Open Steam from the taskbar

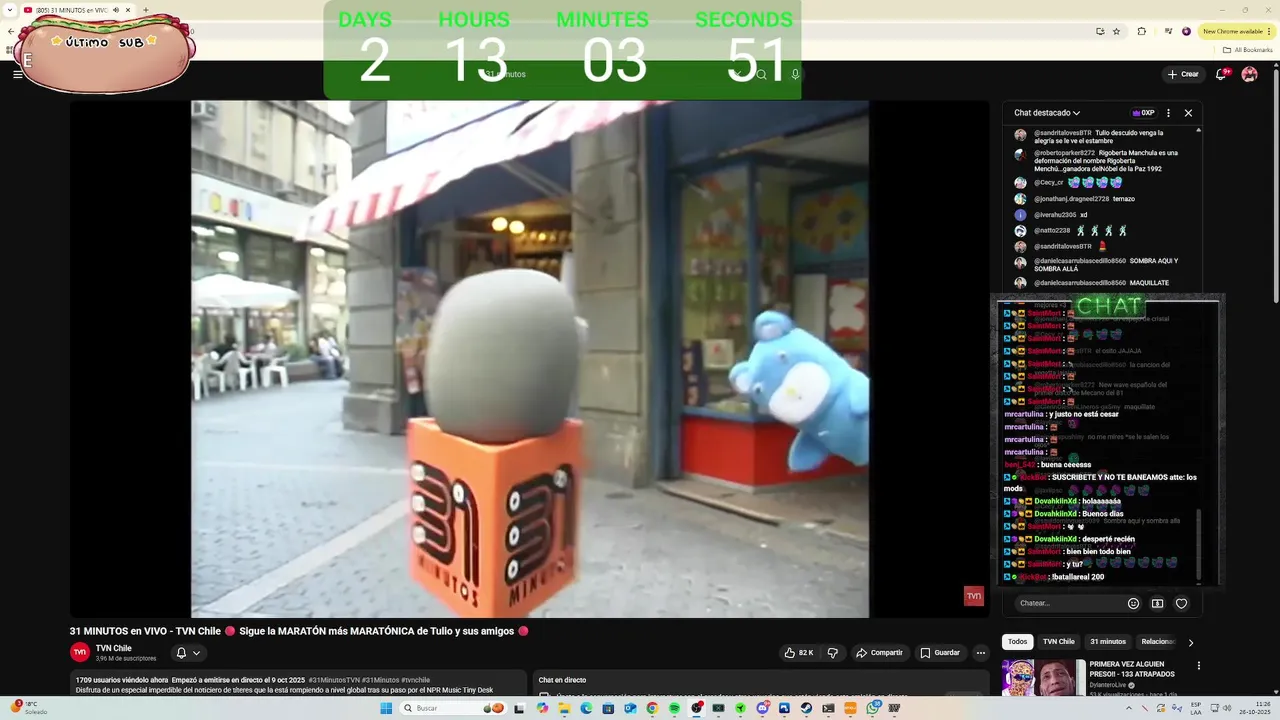[806, 708]
